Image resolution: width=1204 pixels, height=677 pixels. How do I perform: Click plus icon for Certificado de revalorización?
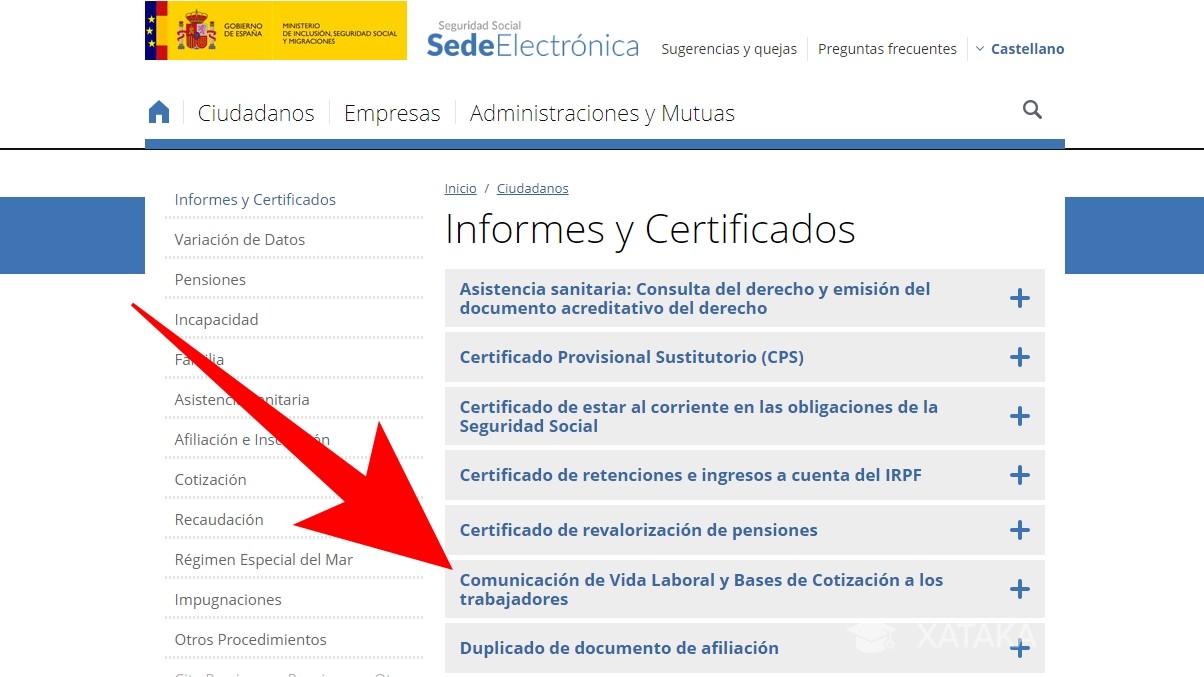pos(1019,530)
